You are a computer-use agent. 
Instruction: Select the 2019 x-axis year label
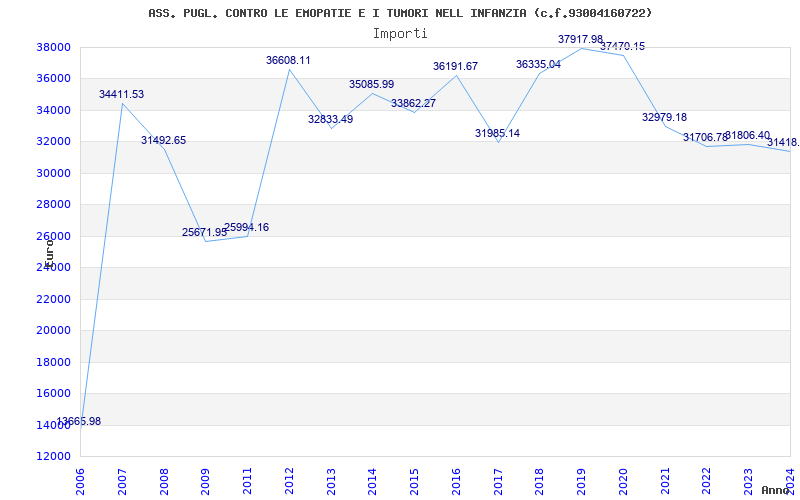(x=582, y=482)
